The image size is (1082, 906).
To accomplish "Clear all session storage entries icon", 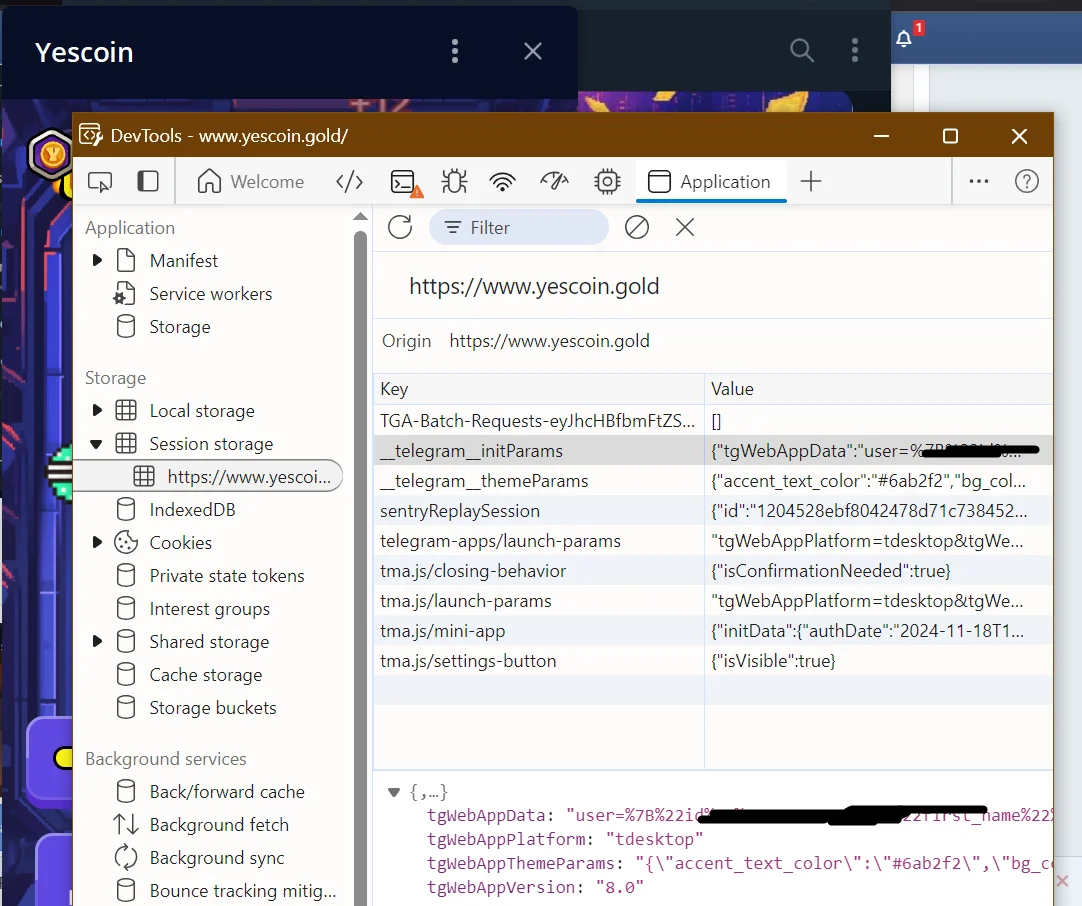I will [636, 227].
